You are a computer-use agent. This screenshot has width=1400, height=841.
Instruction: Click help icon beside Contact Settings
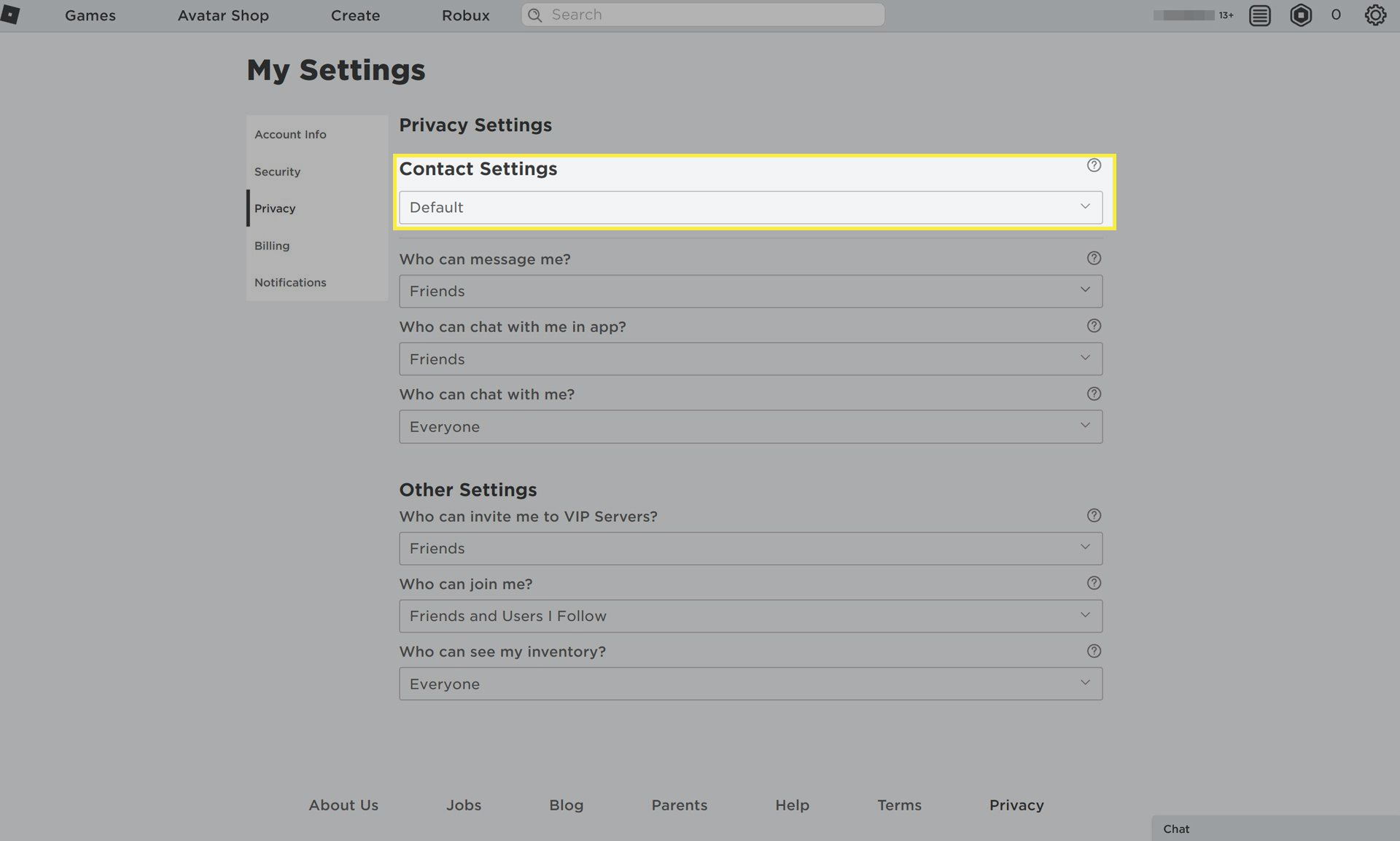(1094, 165)
